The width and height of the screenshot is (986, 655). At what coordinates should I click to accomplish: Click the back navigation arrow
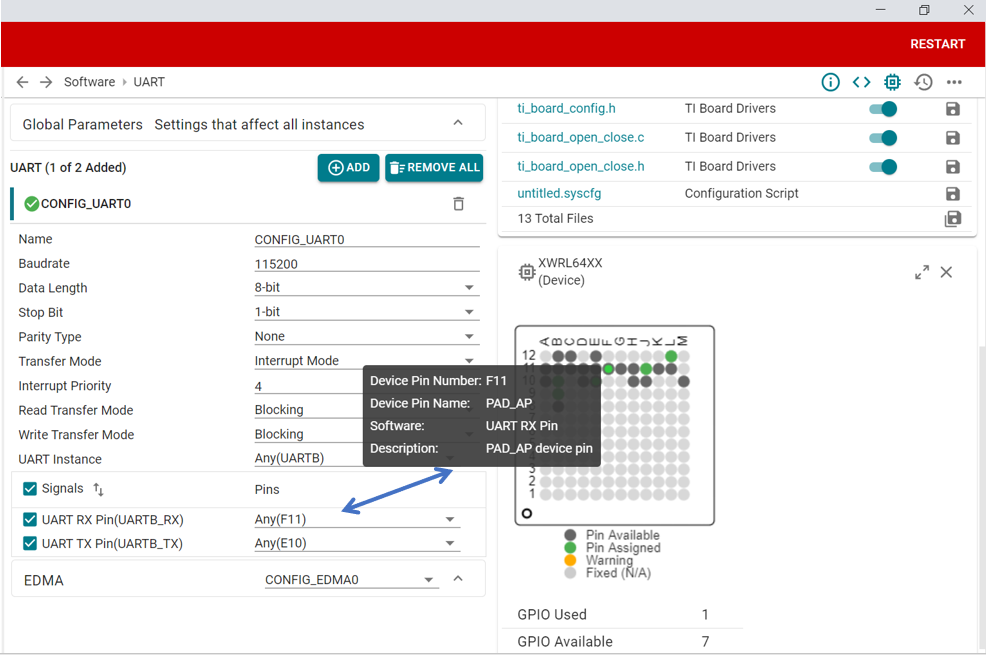22,82
